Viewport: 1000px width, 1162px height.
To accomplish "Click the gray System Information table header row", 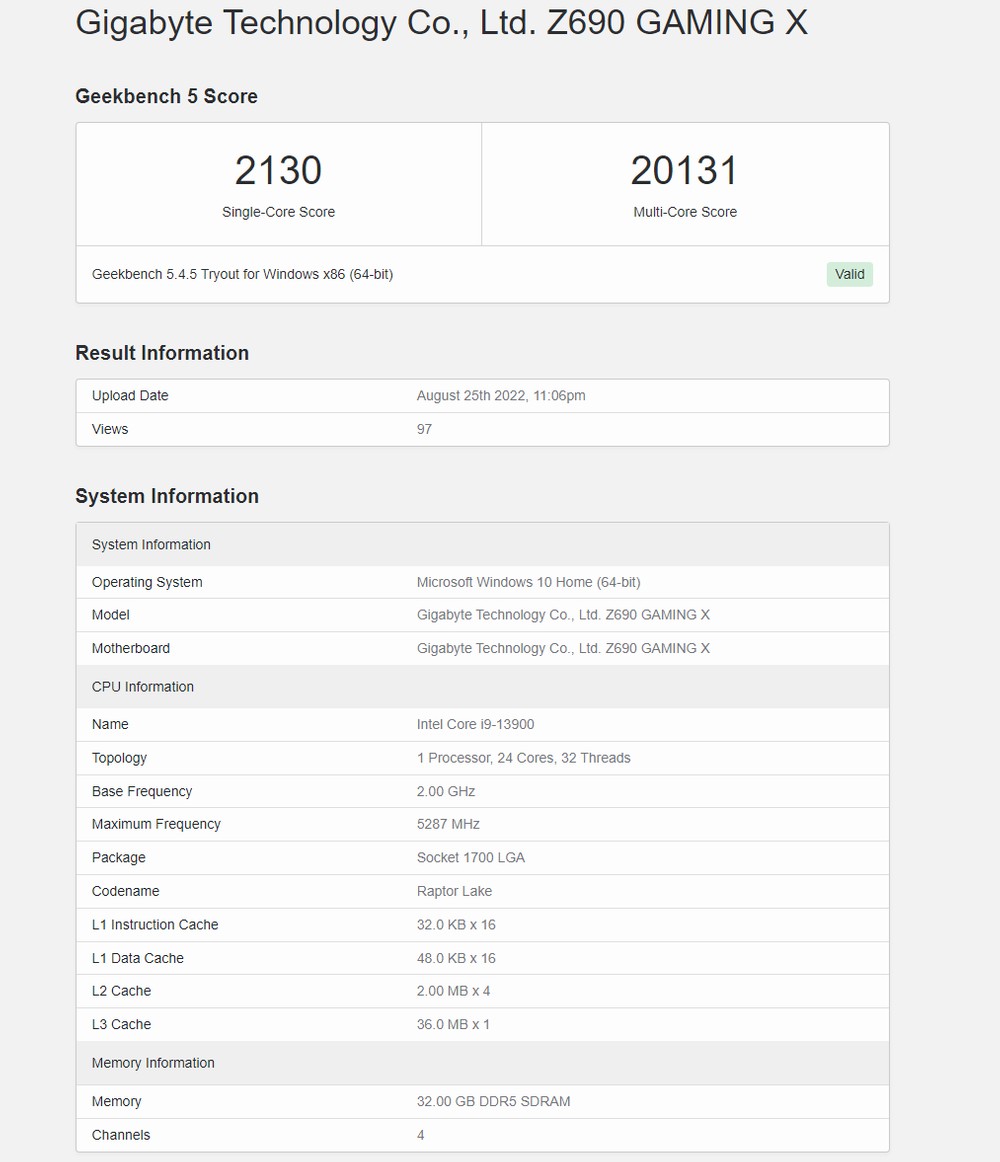I will click(x=483, y=545).
